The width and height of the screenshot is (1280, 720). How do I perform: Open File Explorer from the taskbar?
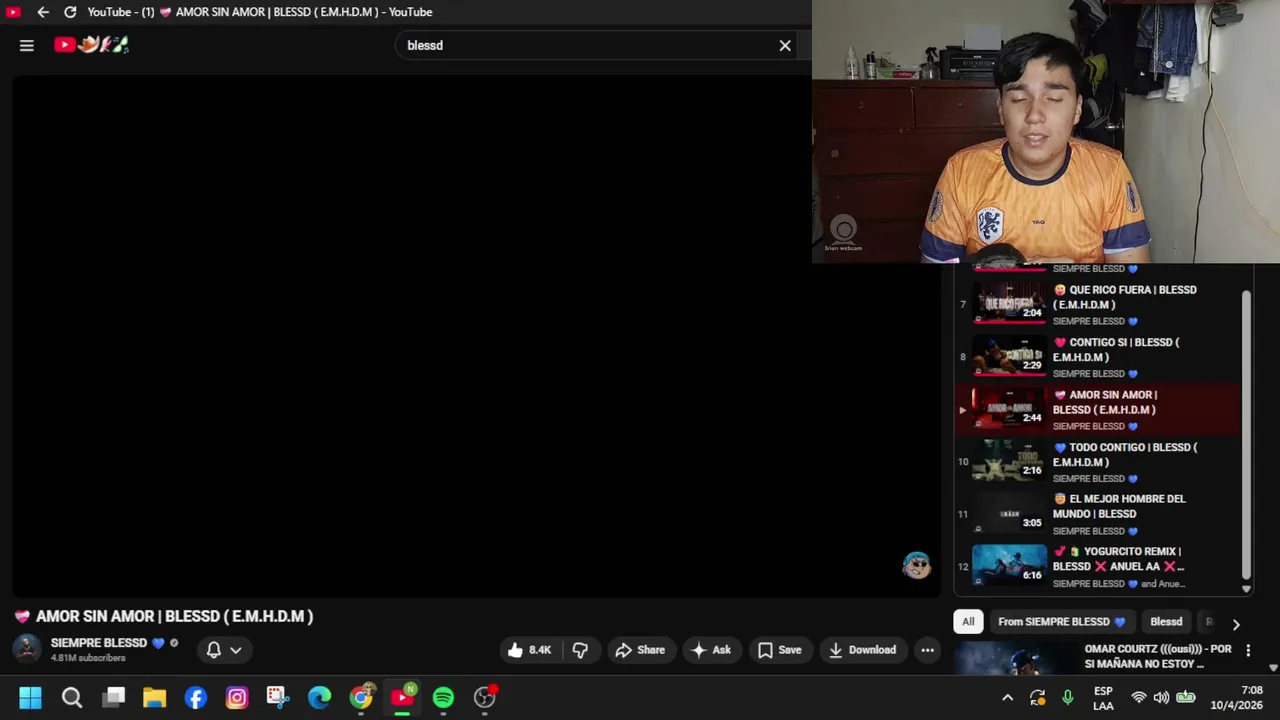154,697
